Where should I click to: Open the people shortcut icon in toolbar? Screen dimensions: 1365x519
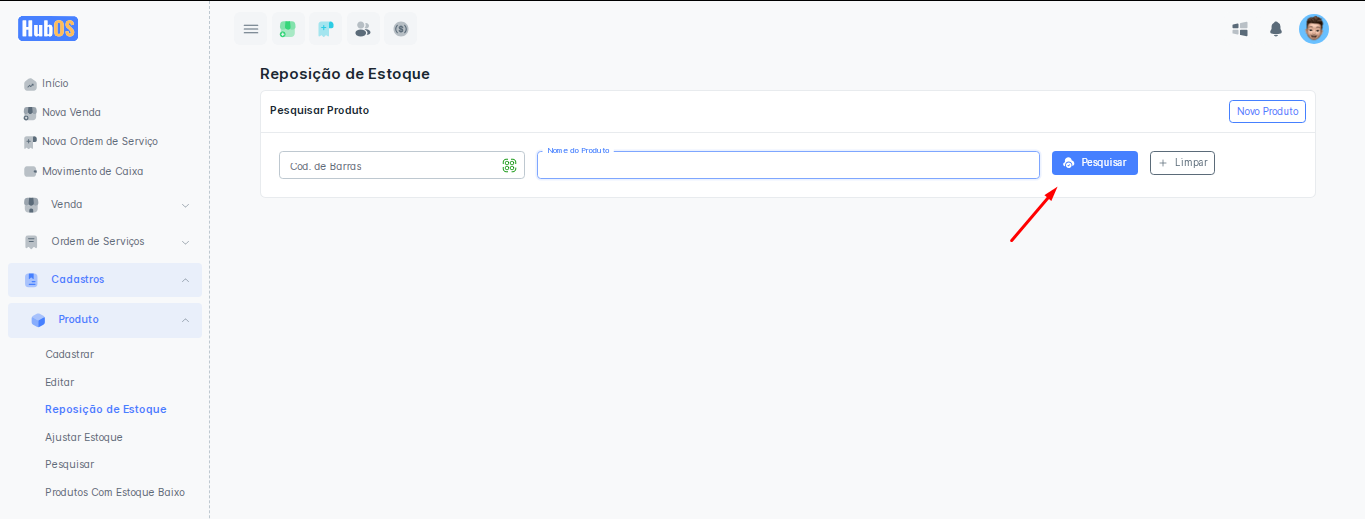coord(363,29)
